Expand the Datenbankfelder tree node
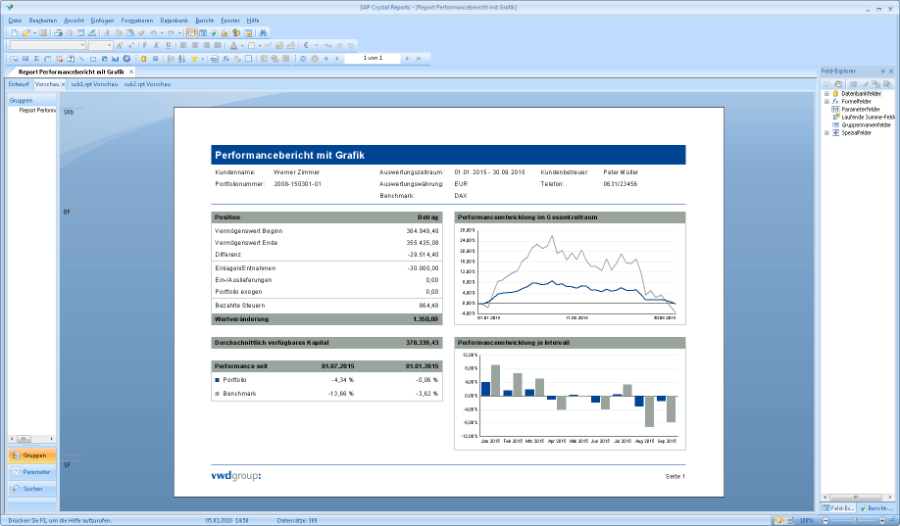900x526 pixels. tap(826, 93)
